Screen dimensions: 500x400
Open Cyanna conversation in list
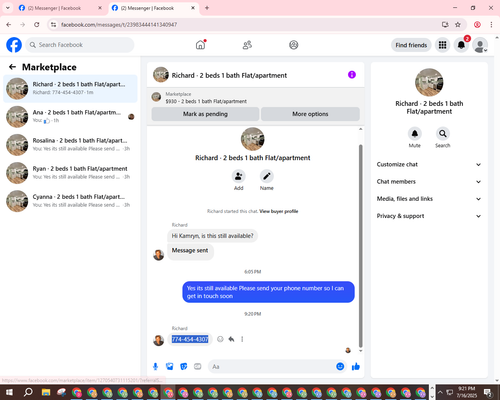70,201
